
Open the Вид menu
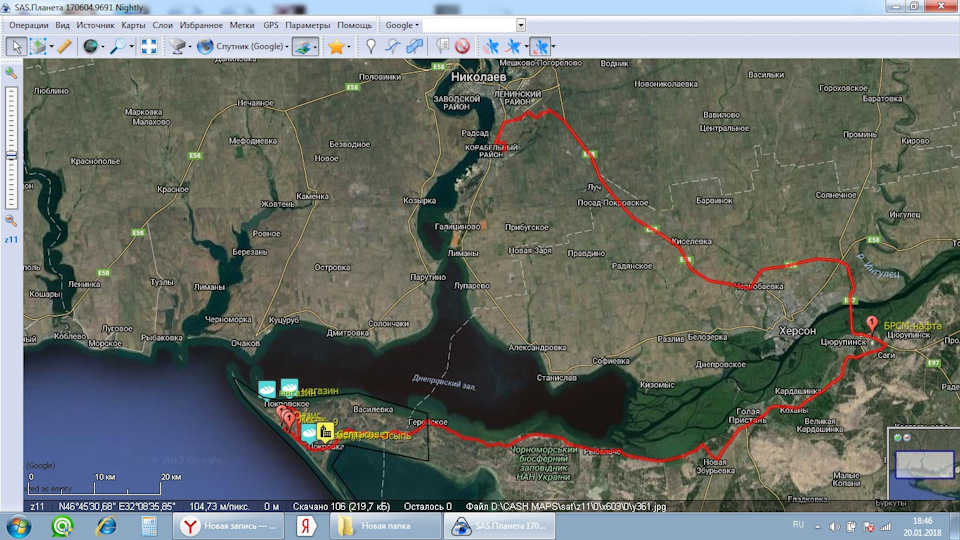[x=62, y=25]
